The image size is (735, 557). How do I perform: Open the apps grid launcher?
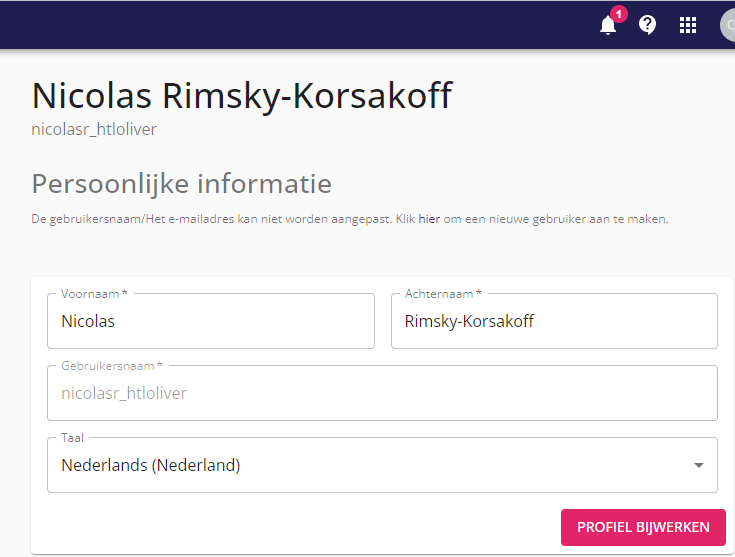click(688, 25)
